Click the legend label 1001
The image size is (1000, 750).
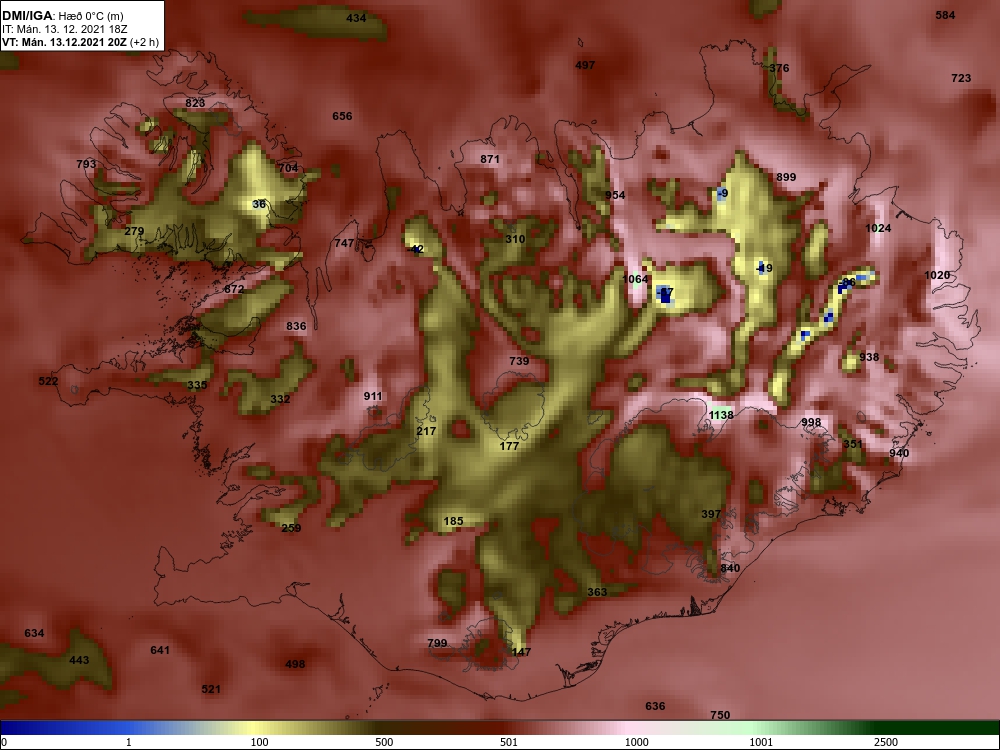tap(761, 742)
